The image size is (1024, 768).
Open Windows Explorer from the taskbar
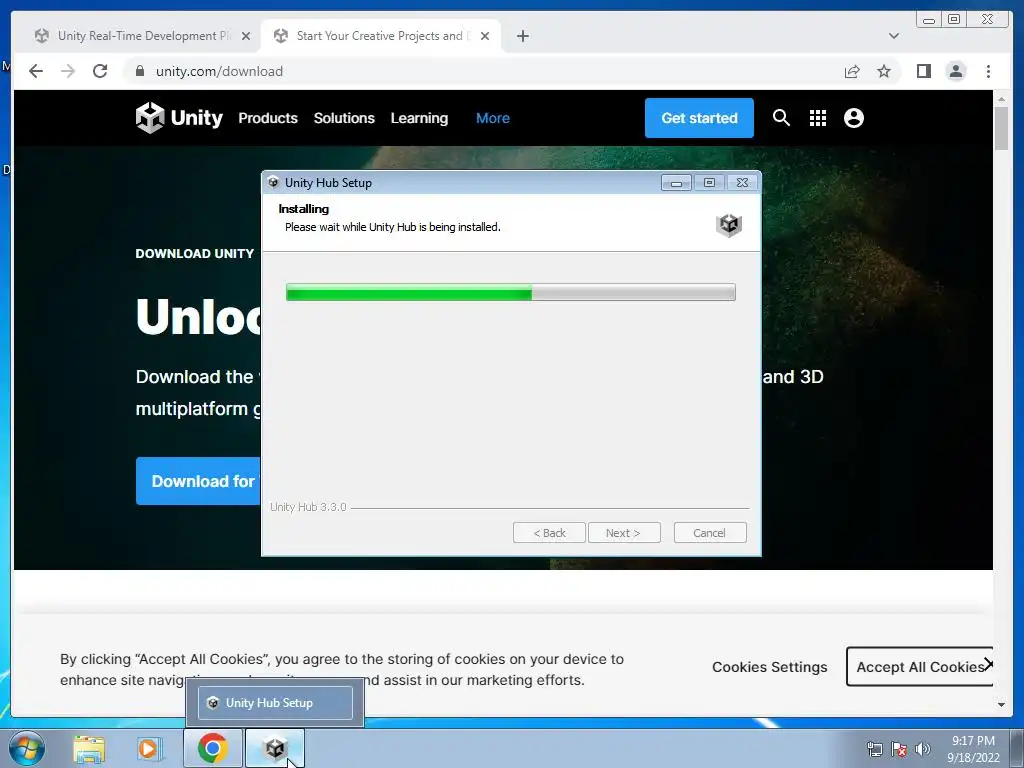[89, 748]
